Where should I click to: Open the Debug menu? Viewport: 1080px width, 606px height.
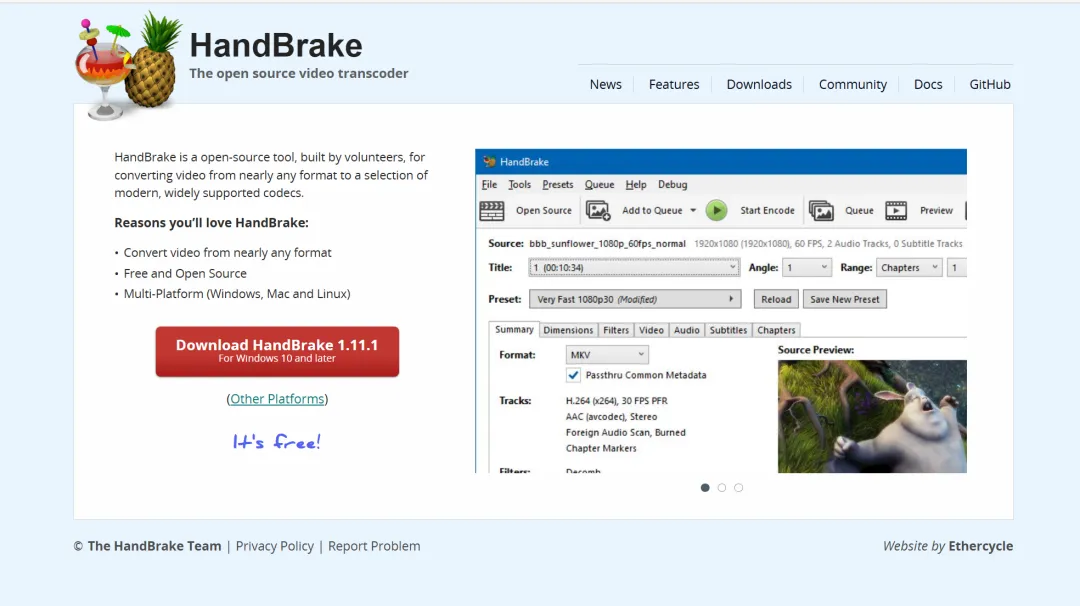click(672, 185)
